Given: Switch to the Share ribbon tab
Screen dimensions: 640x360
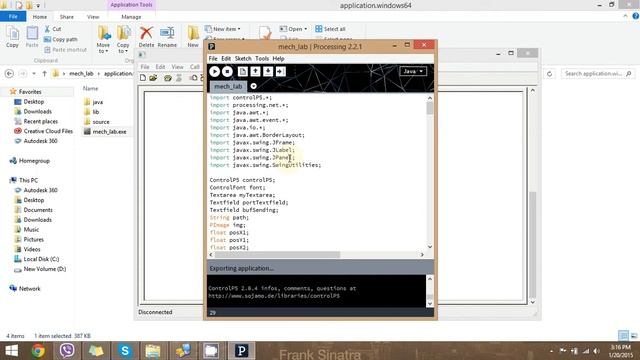Looking at the screenshot, I should 67,17.
